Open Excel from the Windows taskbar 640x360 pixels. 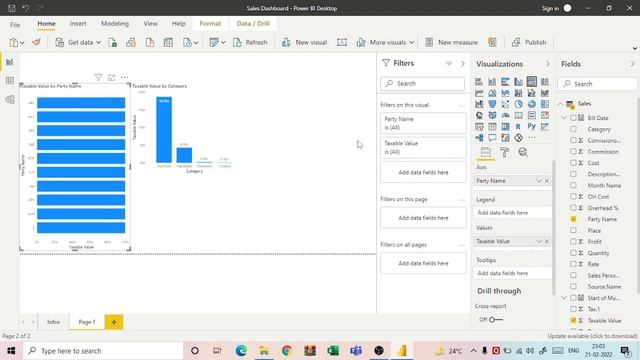(333, 351)
